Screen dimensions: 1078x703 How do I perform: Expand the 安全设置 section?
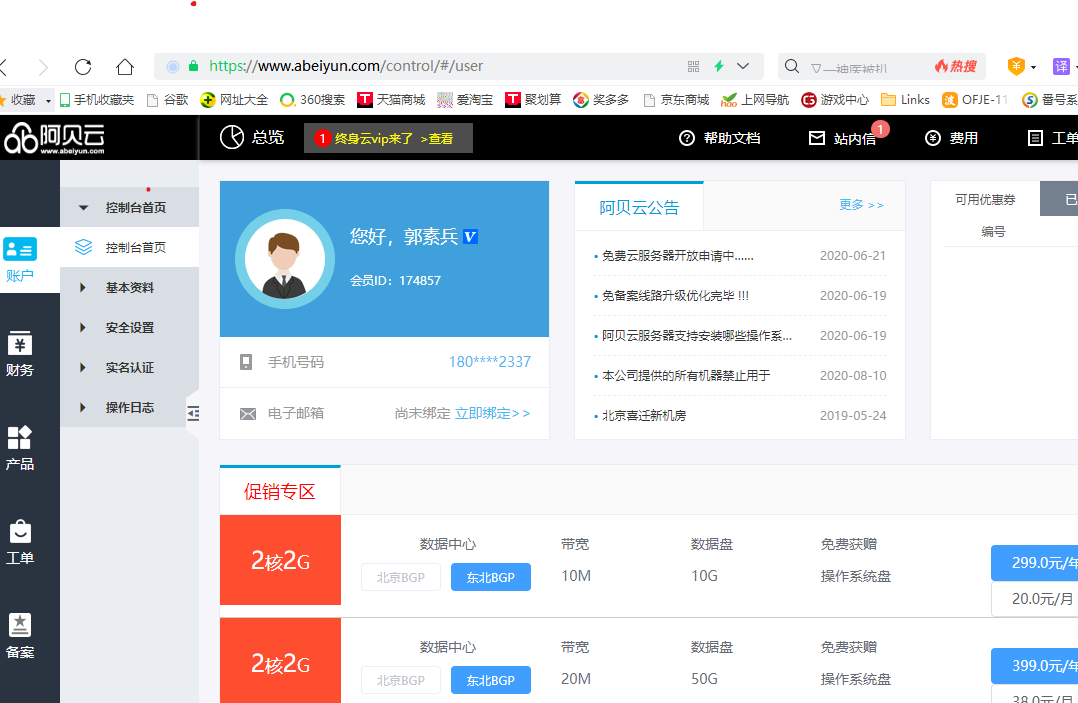point(129,328)
